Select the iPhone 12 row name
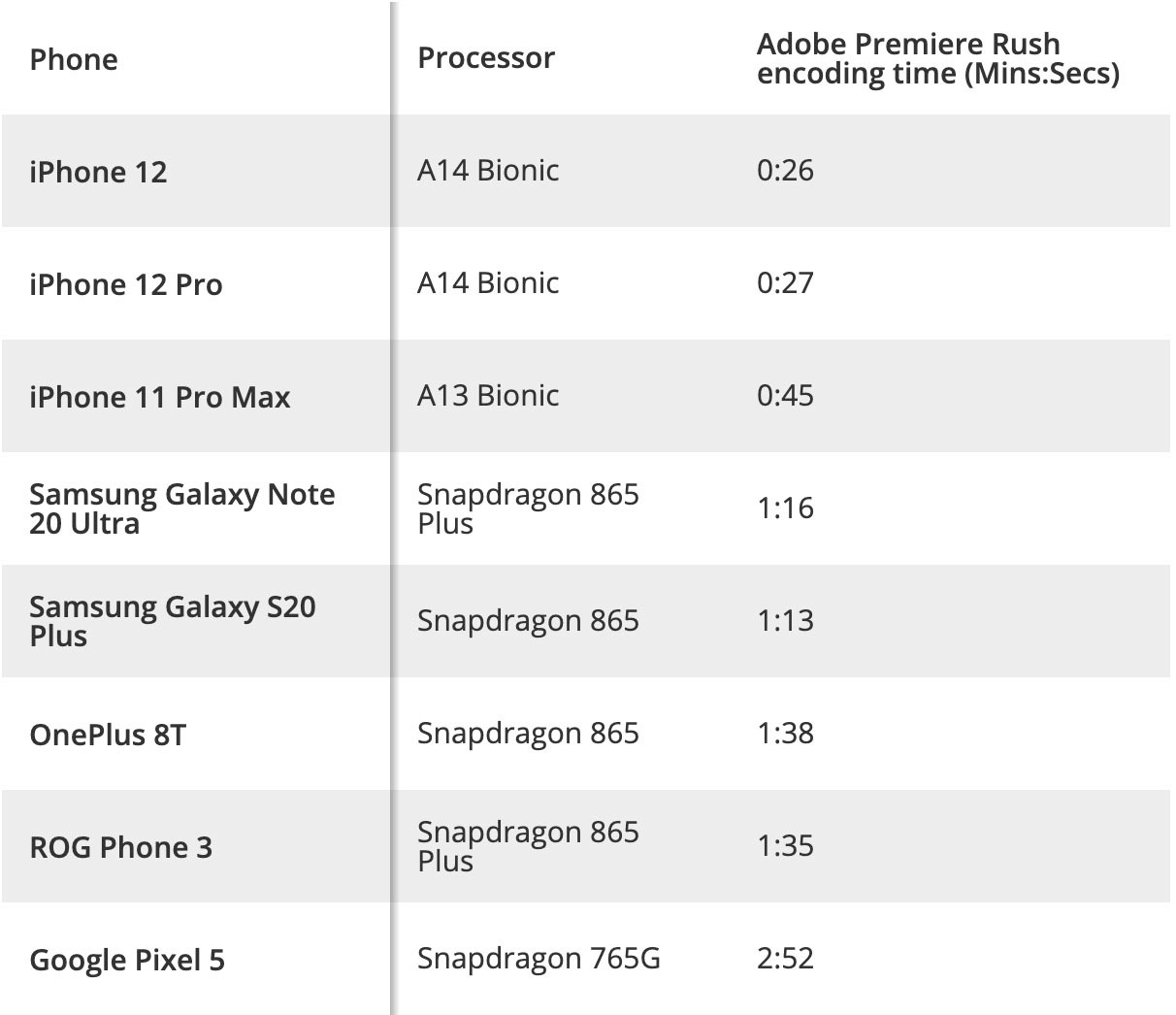Viewport: 1176px width, 1015px height. [98, 172]
